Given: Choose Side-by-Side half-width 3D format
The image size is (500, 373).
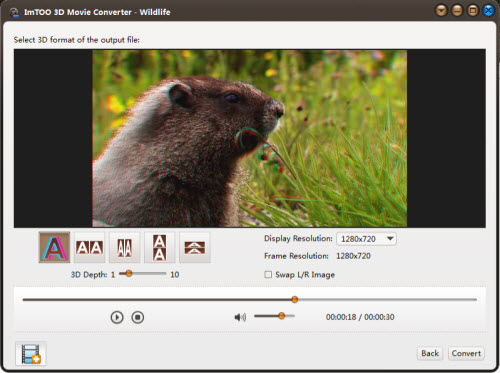Looking at the screenshot, I should point(124,247).
